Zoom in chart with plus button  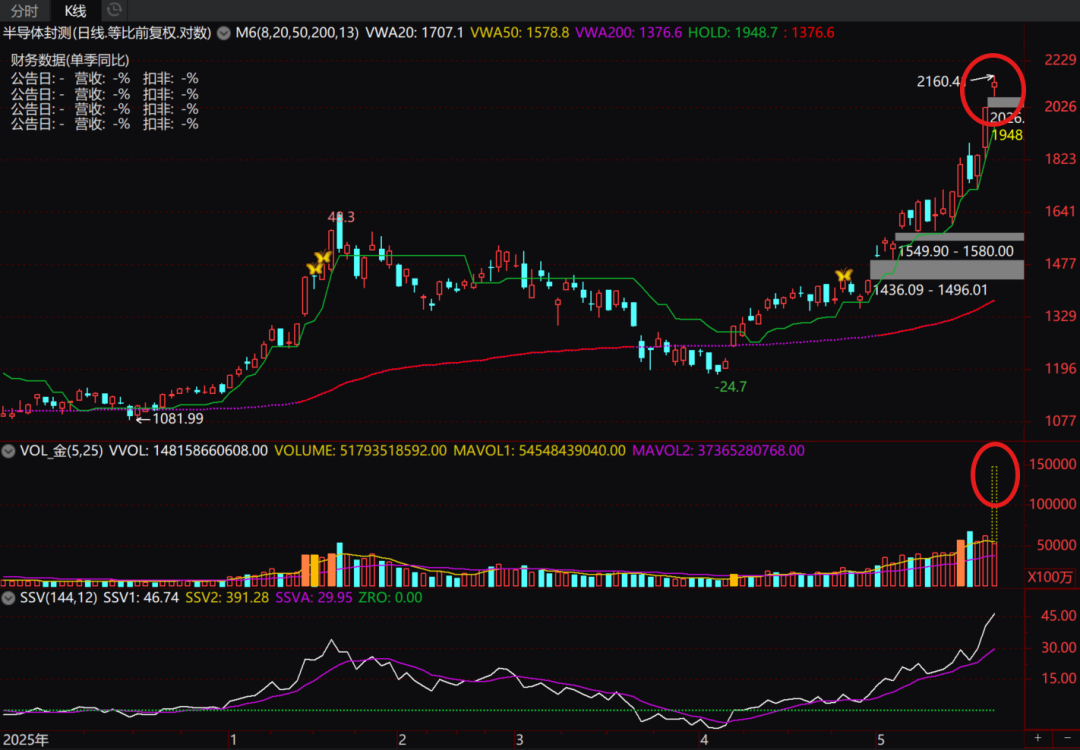pos(1038,738)
